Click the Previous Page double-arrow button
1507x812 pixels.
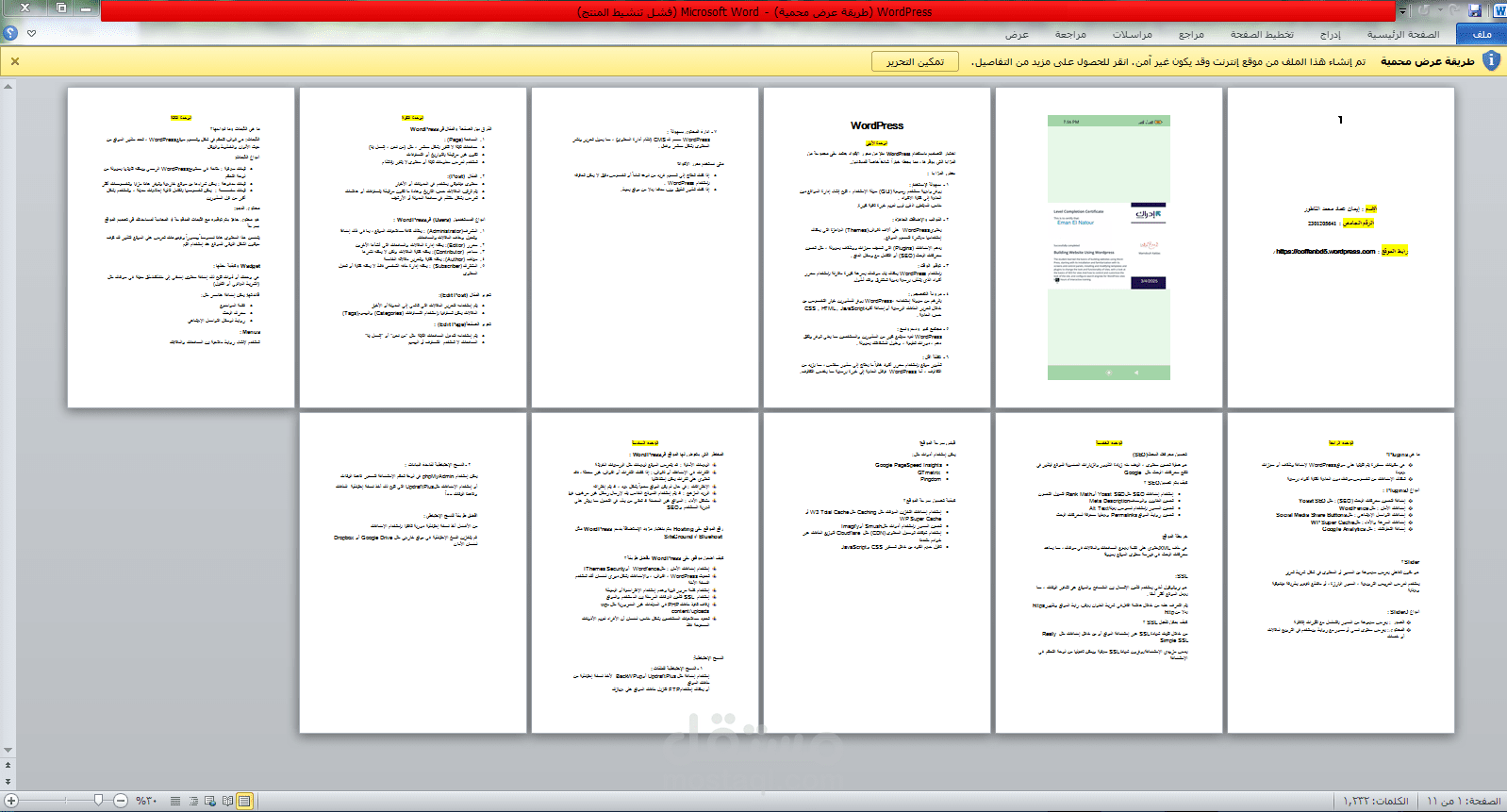(8, 766)
